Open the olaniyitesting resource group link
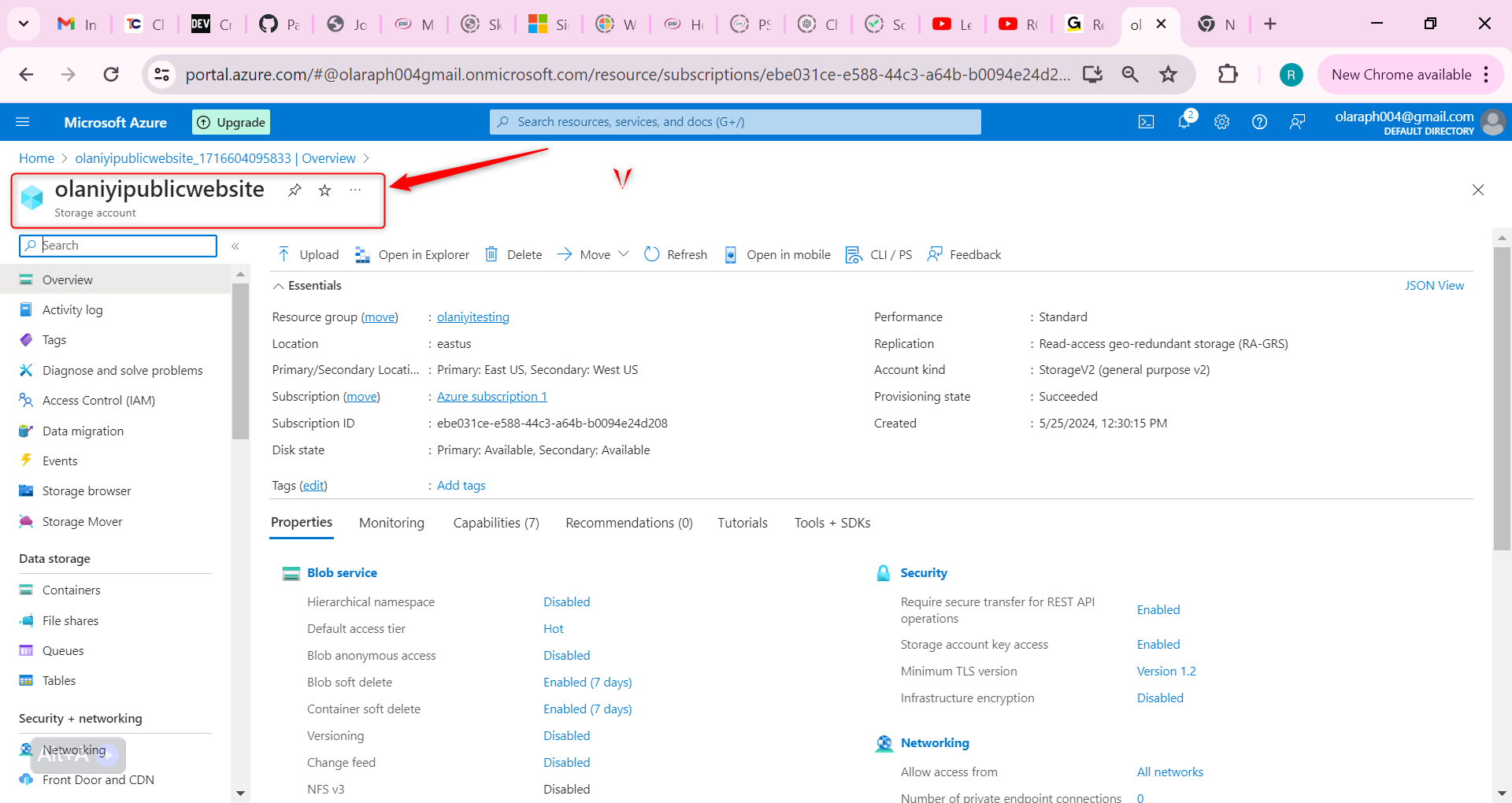 tap(473, 317)
